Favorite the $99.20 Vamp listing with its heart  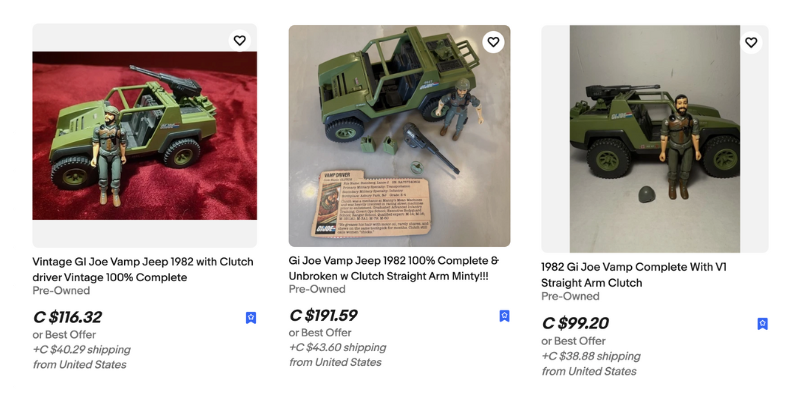point(751,42)
